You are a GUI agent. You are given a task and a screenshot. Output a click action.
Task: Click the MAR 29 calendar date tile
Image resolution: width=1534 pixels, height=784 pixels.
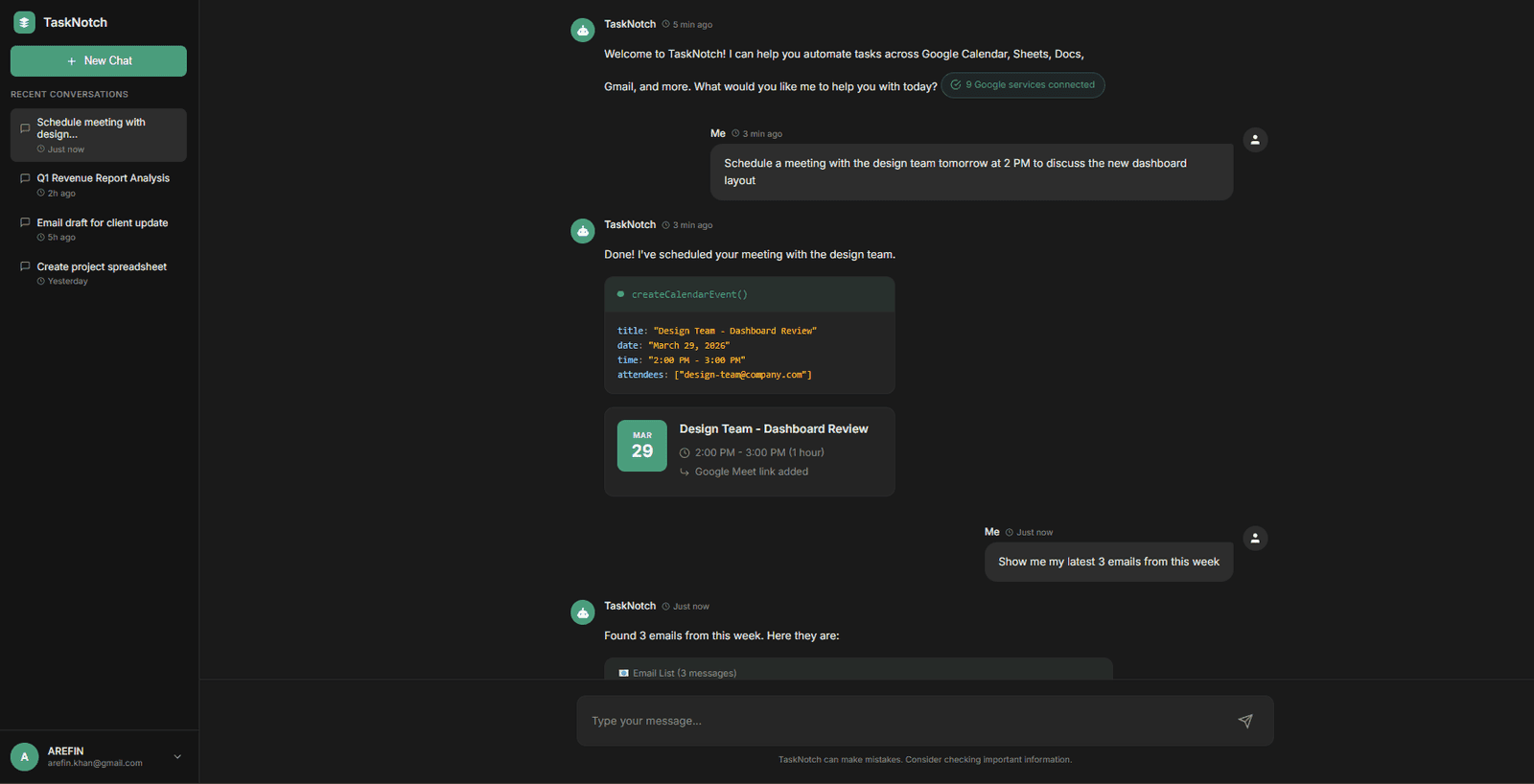pyautogui.click(x=642, y=446)
